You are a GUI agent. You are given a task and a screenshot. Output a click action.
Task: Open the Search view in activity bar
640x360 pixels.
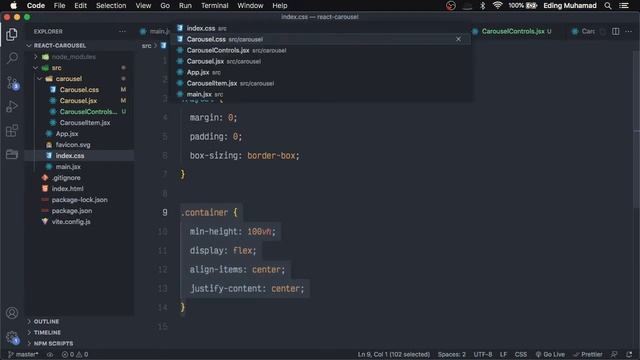tap(12, 58)
